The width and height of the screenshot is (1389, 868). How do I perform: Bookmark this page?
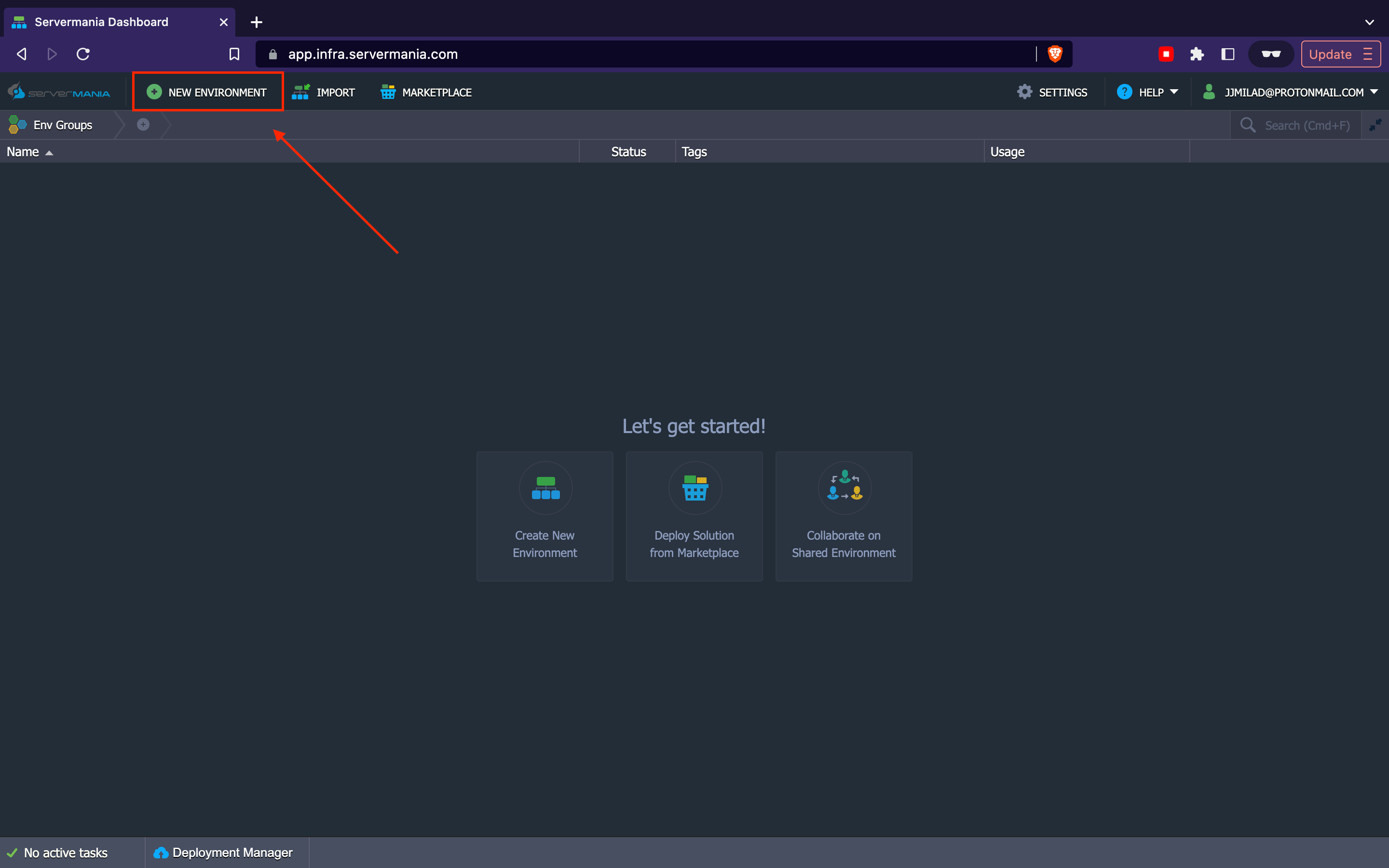tap(234, 54)
